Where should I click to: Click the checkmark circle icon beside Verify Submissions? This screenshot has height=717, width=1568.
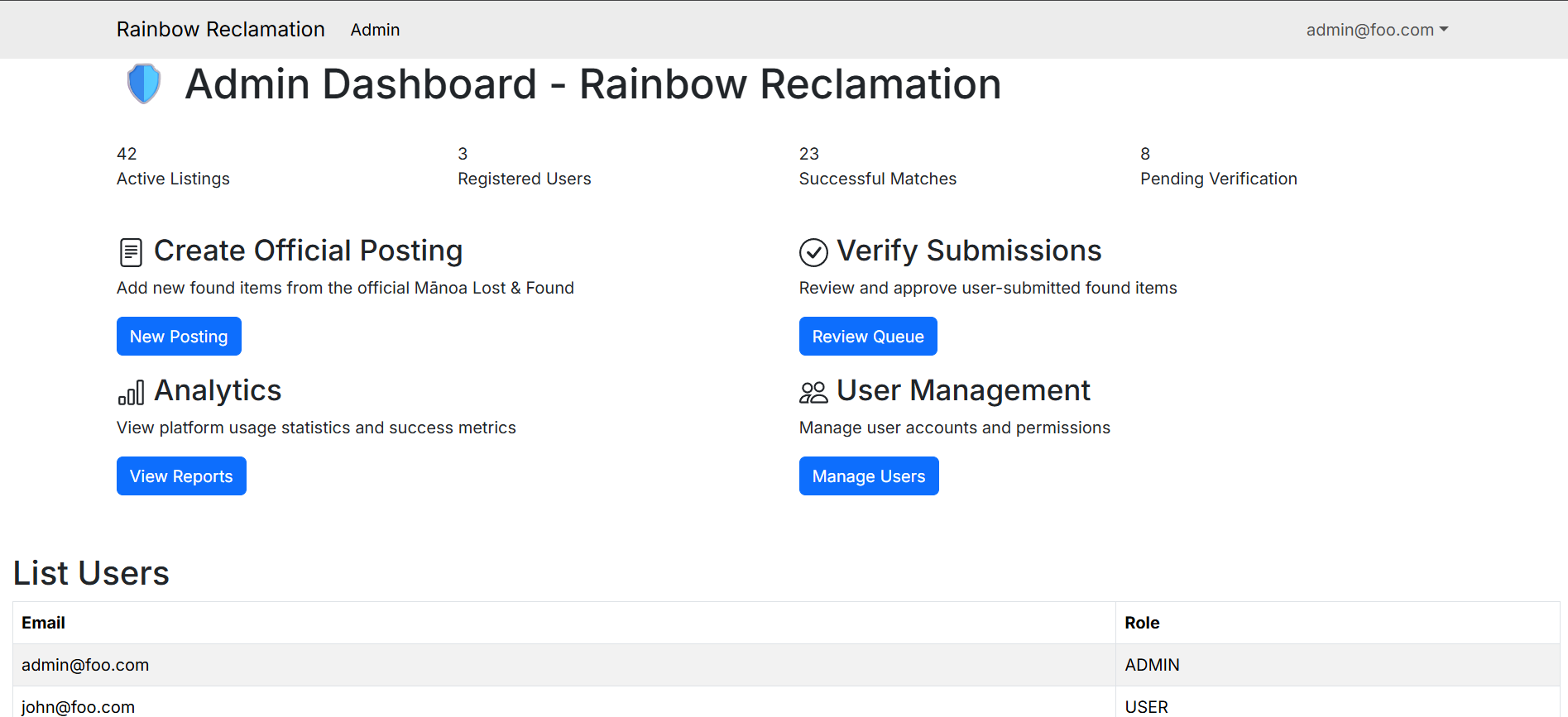(x=813, y=252)
